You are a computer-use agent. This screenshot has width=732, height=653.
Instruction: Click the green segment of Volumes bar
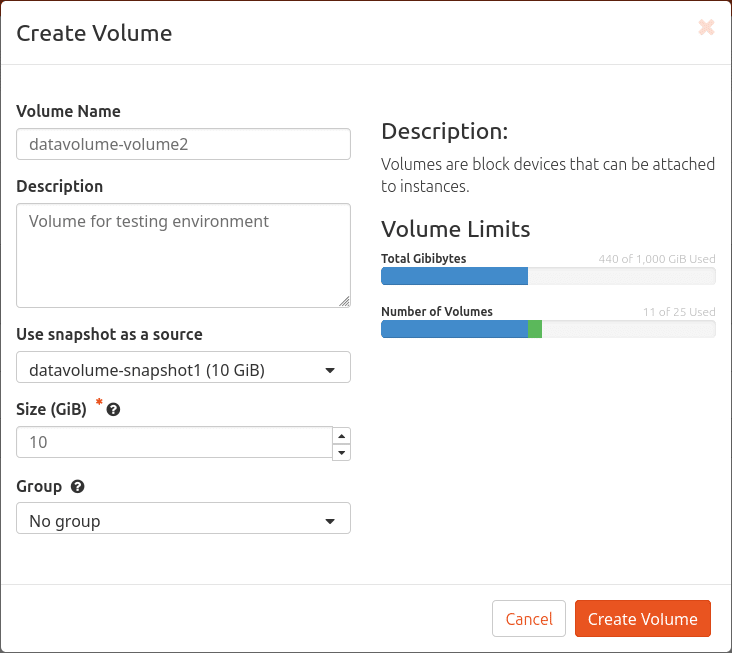click(535, 329)
